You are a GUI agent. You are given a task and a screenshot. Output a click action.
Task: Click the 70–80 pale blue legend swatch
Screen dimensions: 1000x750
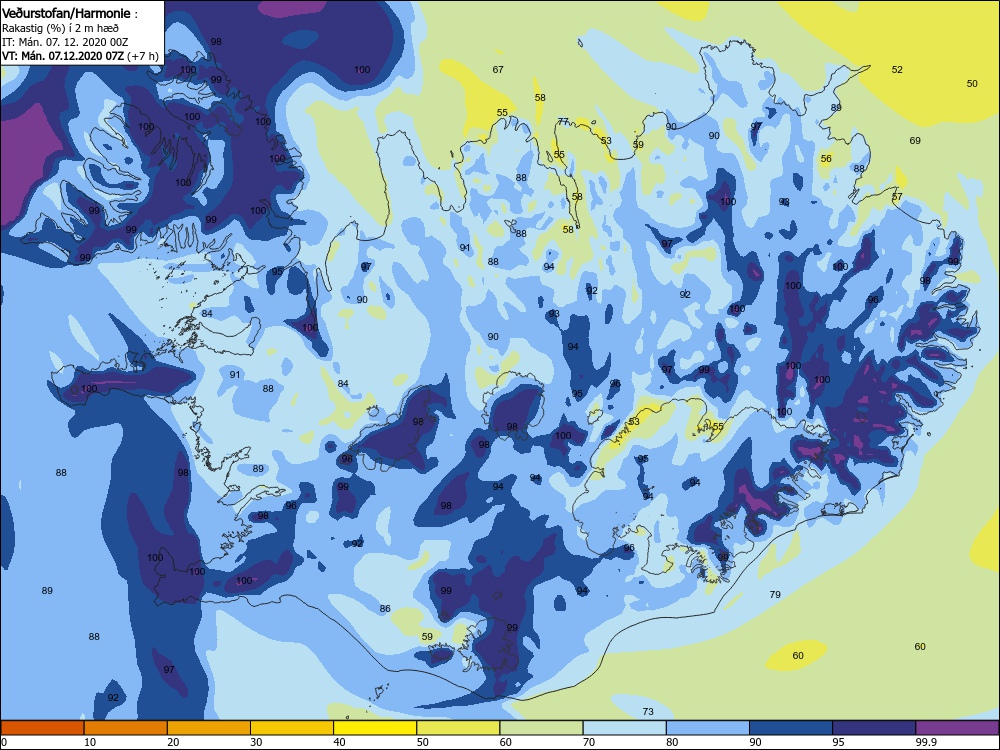624,728
